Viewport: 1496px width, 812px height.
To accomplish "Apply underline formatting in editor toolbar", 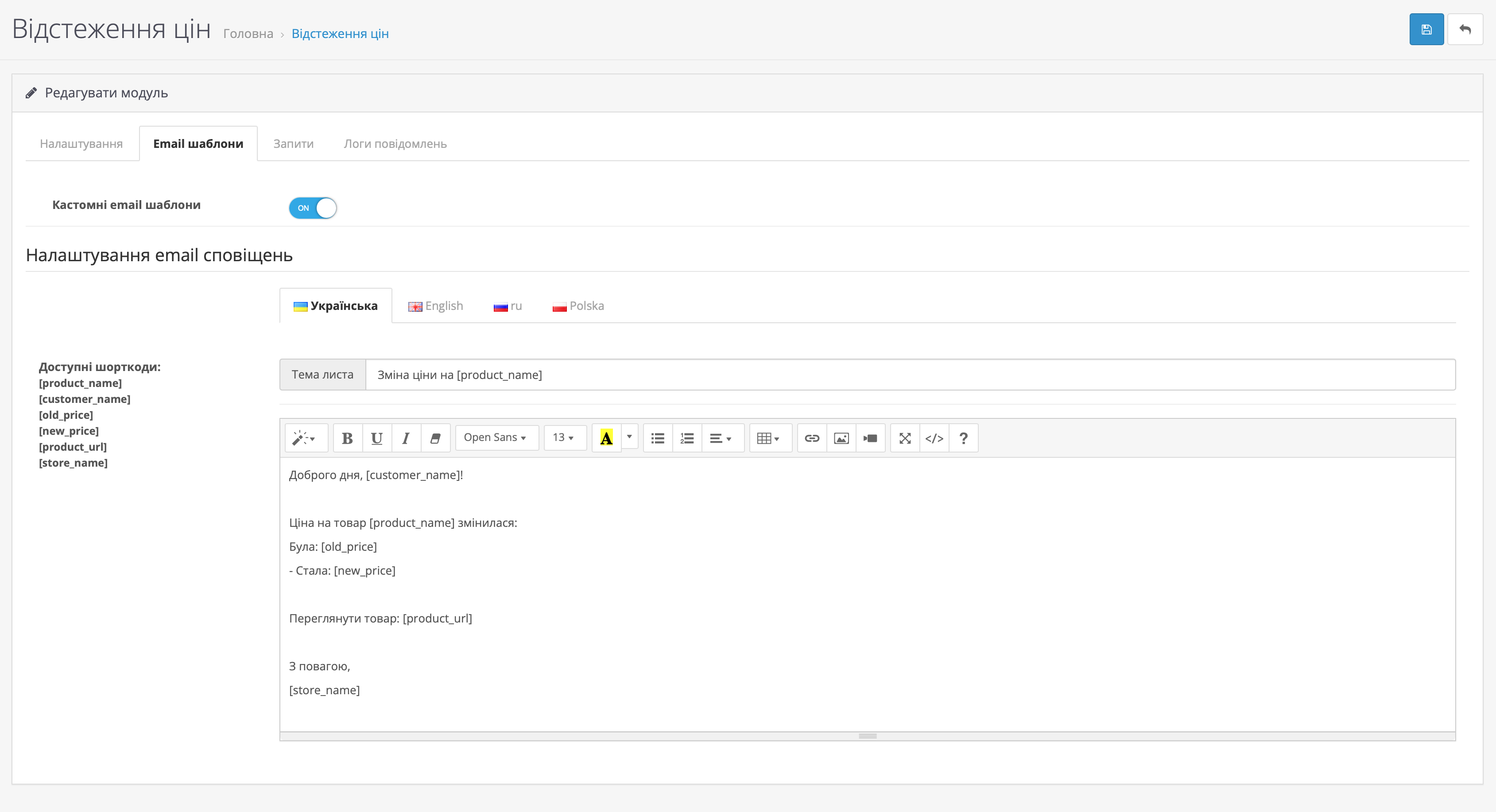I will (376, 438).
